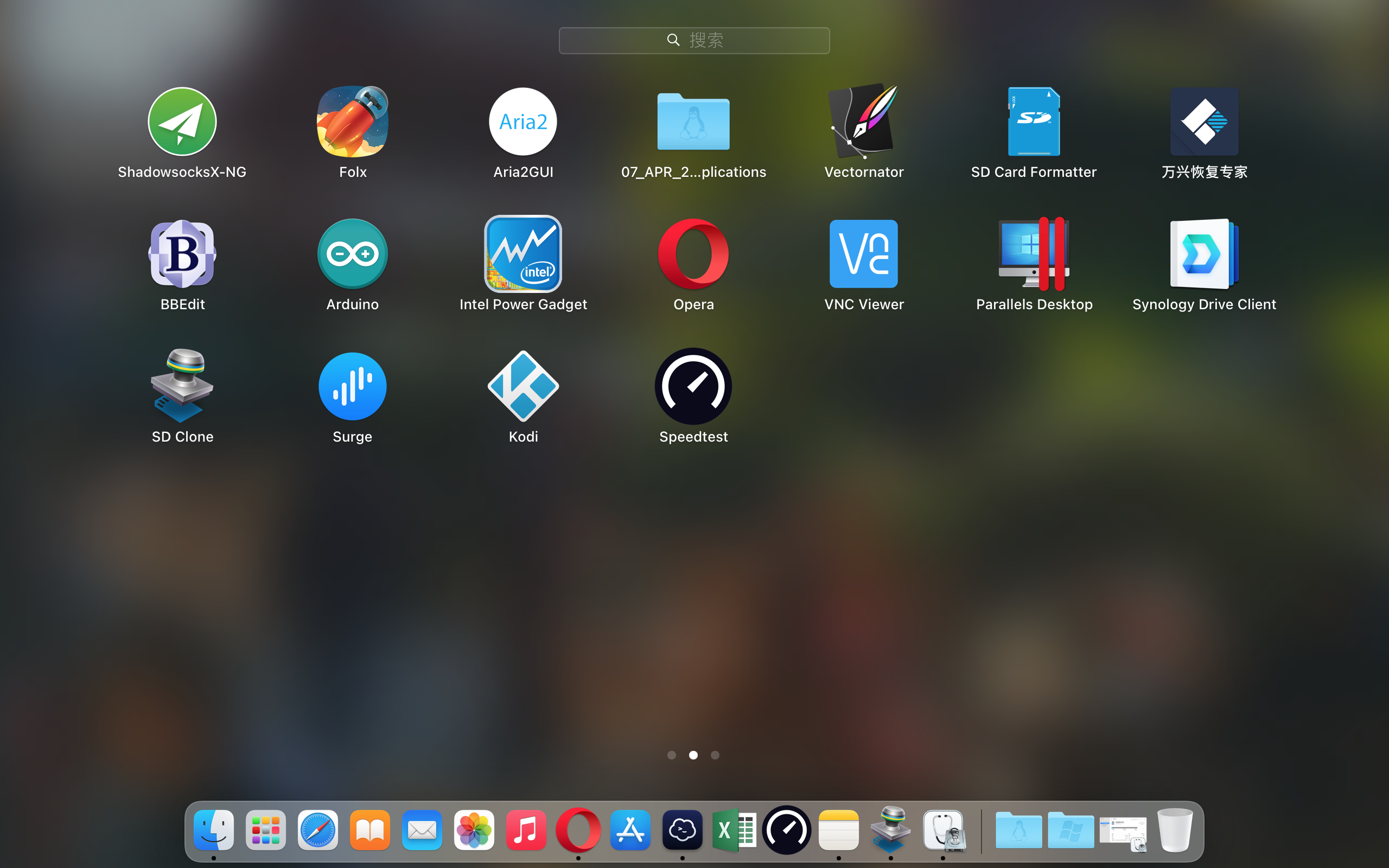
Task: Open Speedtest from the Dock
Action: click(x=786, y=830)
